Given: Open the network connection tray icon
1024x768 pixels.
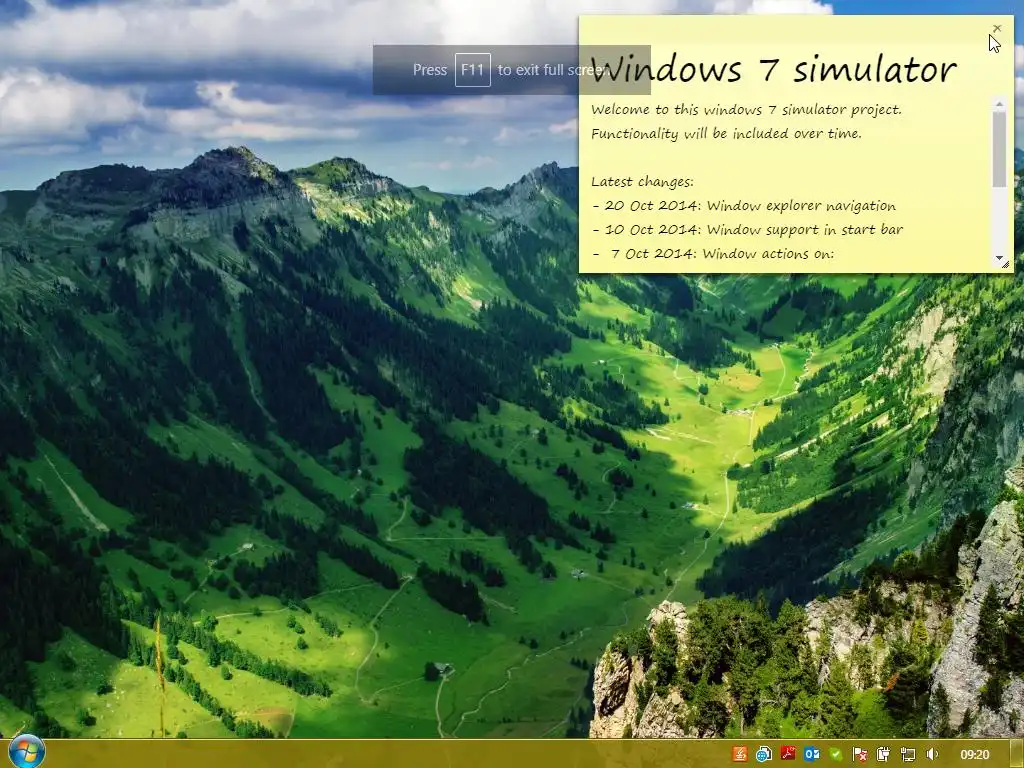Looking at the screenshot, I should [908, 754].
